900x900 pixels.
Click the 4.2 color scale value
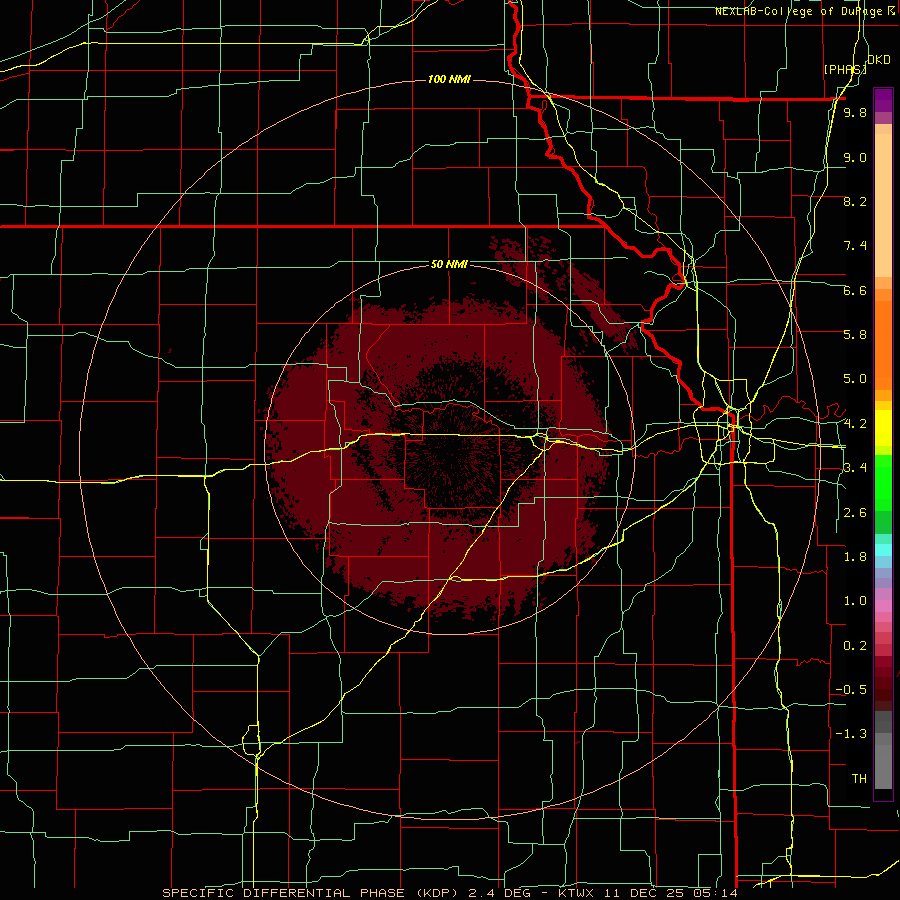(x=855, y=424)
